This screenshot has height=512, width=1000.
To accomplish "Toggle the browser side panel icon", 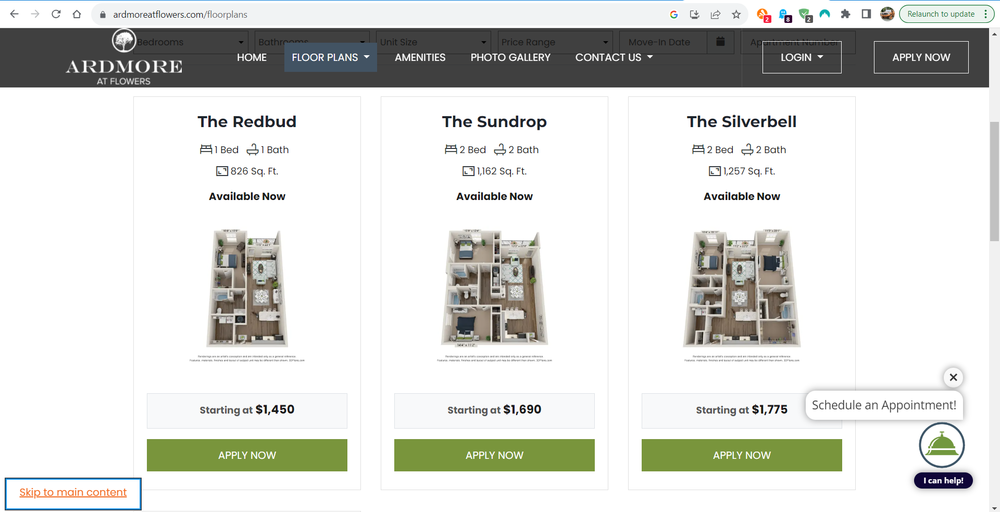I will pos(866,15).
